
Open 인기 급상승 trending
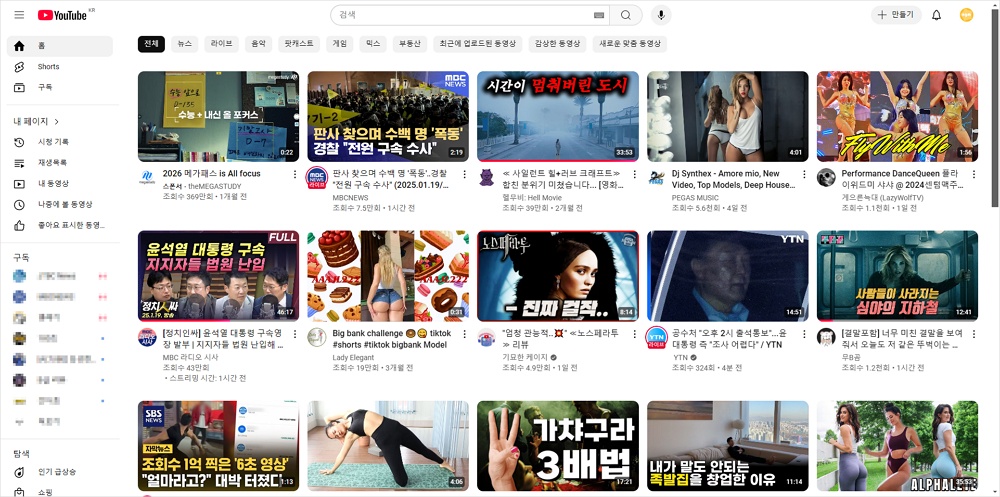tap(60, 472)
